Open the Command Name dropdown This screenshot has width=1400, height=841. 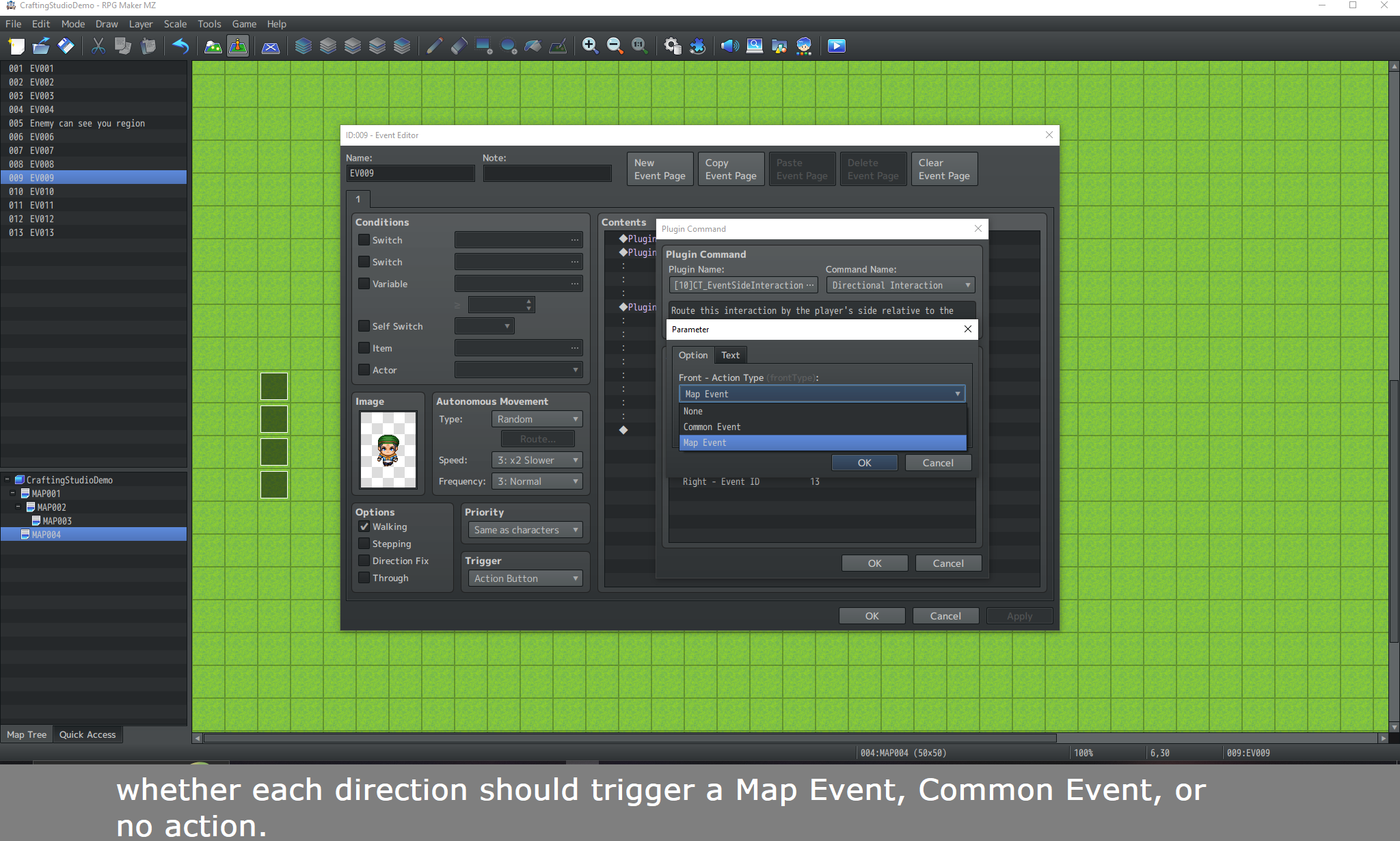[900, 285]
